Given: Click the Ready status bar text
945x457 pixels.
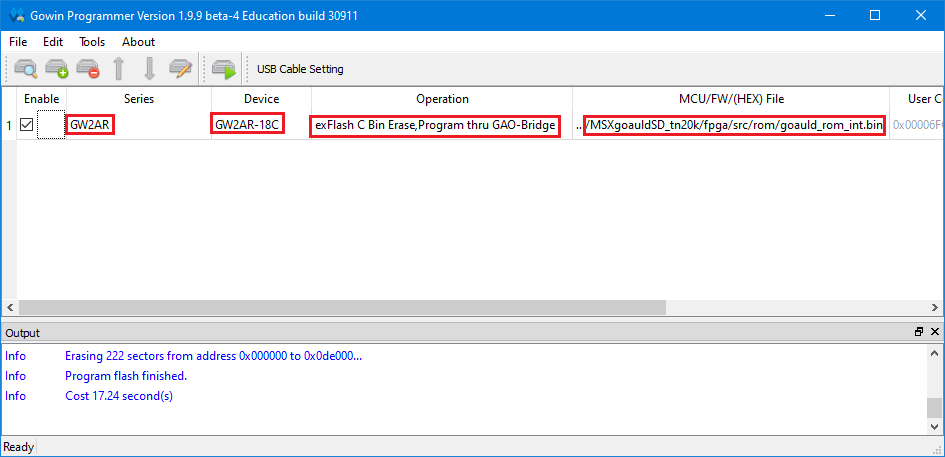Looking at the screenshot, I should coord(19,447).
